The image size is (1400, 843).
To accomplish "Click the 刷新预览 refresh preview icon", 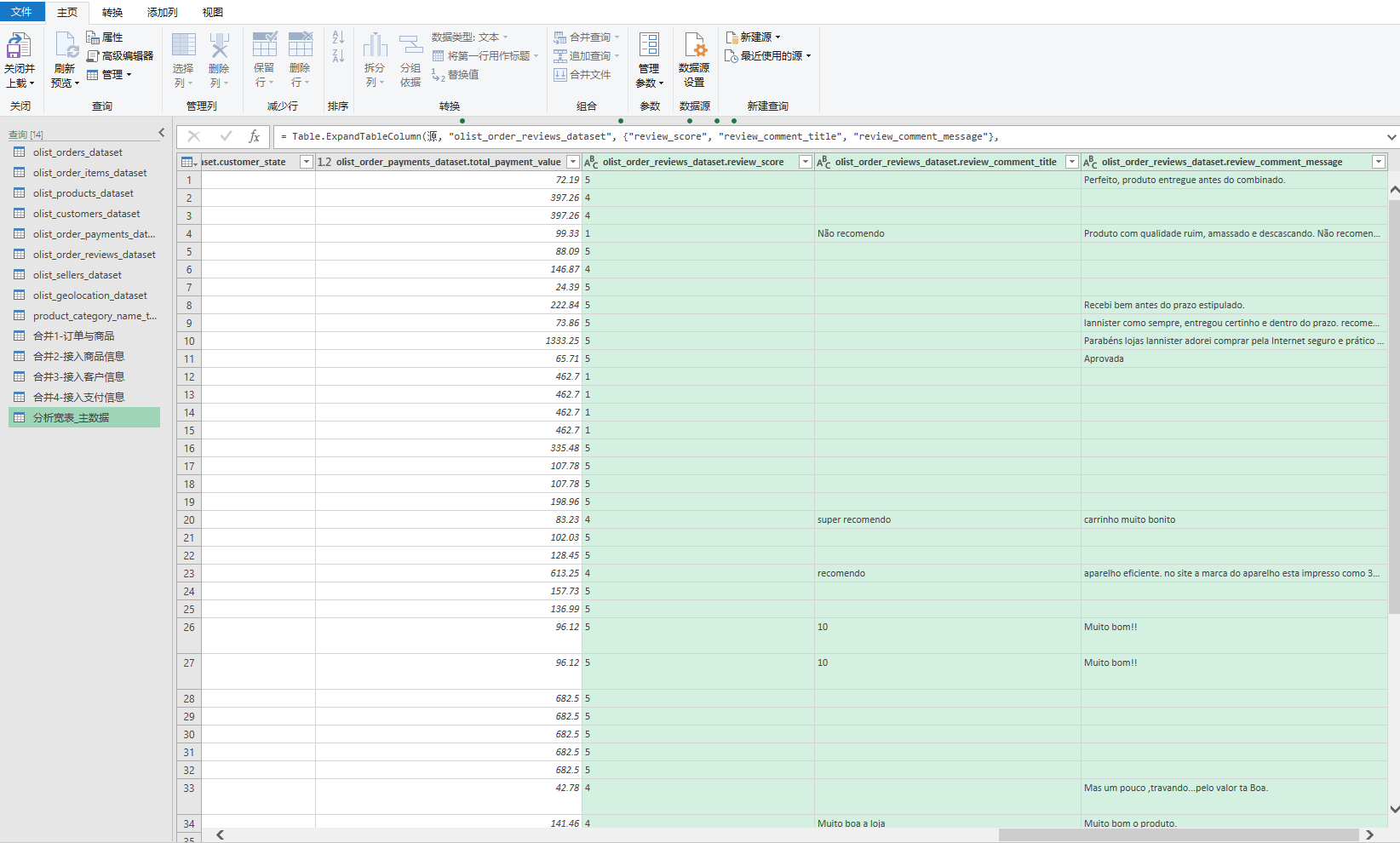I will 66,46.
